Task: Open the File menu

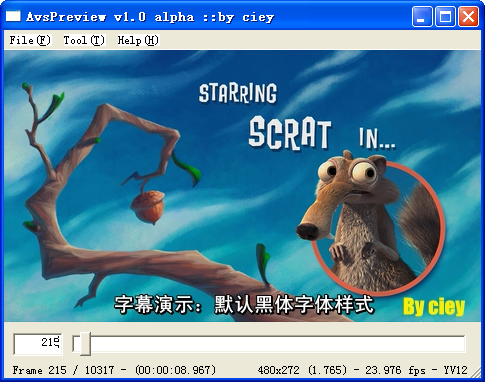Action: pyautogui.click(x=30, y=40)
